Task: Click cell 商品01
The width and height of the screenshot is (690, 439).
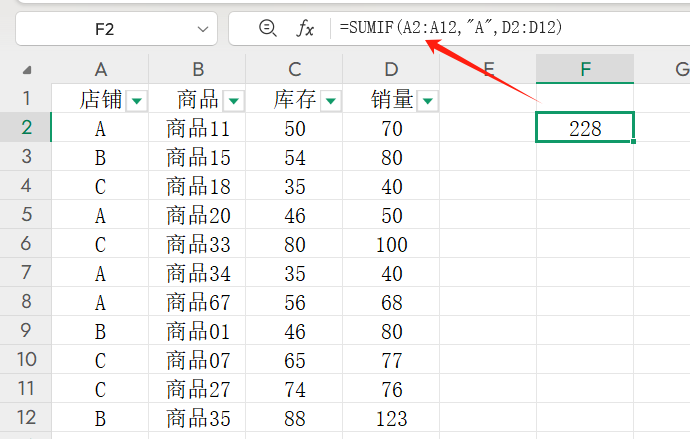Action: 198,331
